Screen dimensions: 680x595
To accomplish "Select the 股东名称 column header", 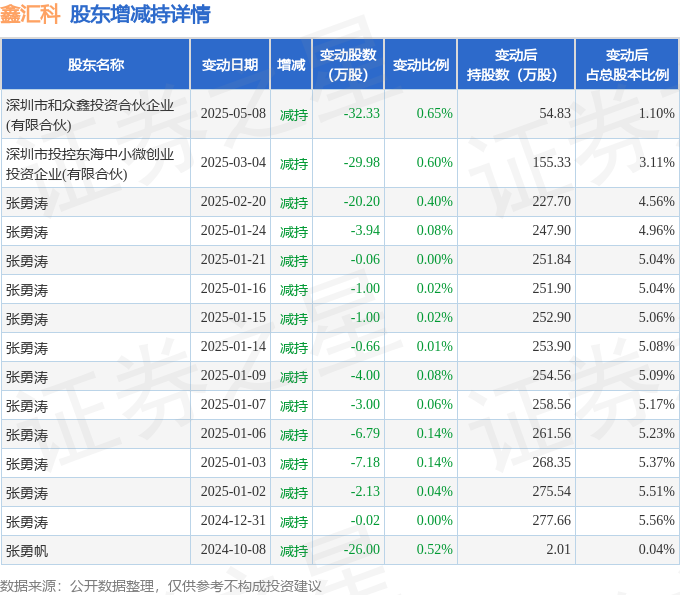I will (x=96, y=65).
